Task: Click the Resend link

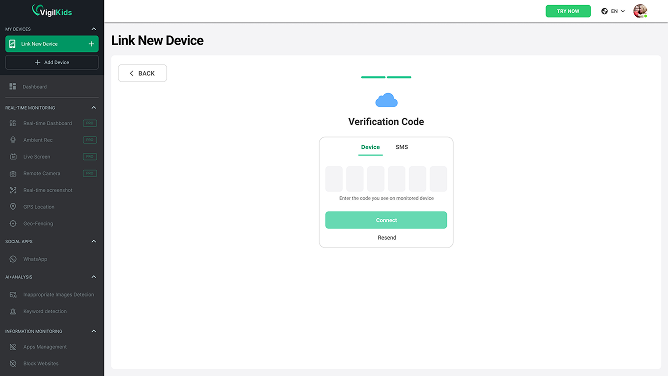Action: coord(386,238)
